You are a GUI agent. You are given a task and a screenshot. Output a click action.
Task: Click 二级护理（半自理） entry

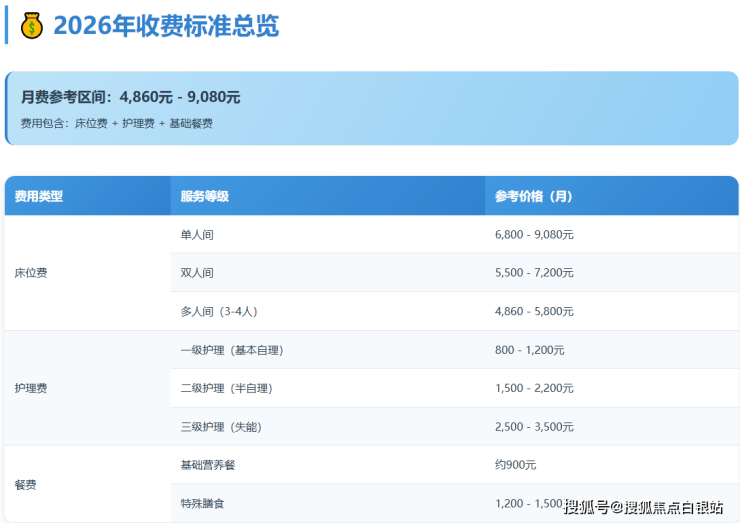pyautogui.click(x=226, y=388)
